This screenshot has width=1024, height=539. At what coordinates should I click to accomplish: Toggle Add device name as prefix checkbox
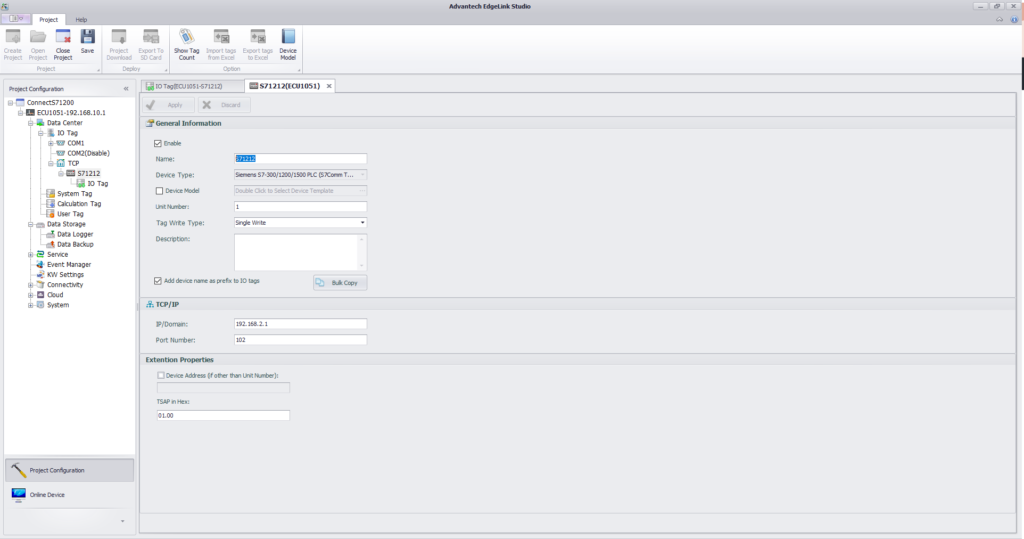click(157, 281)
